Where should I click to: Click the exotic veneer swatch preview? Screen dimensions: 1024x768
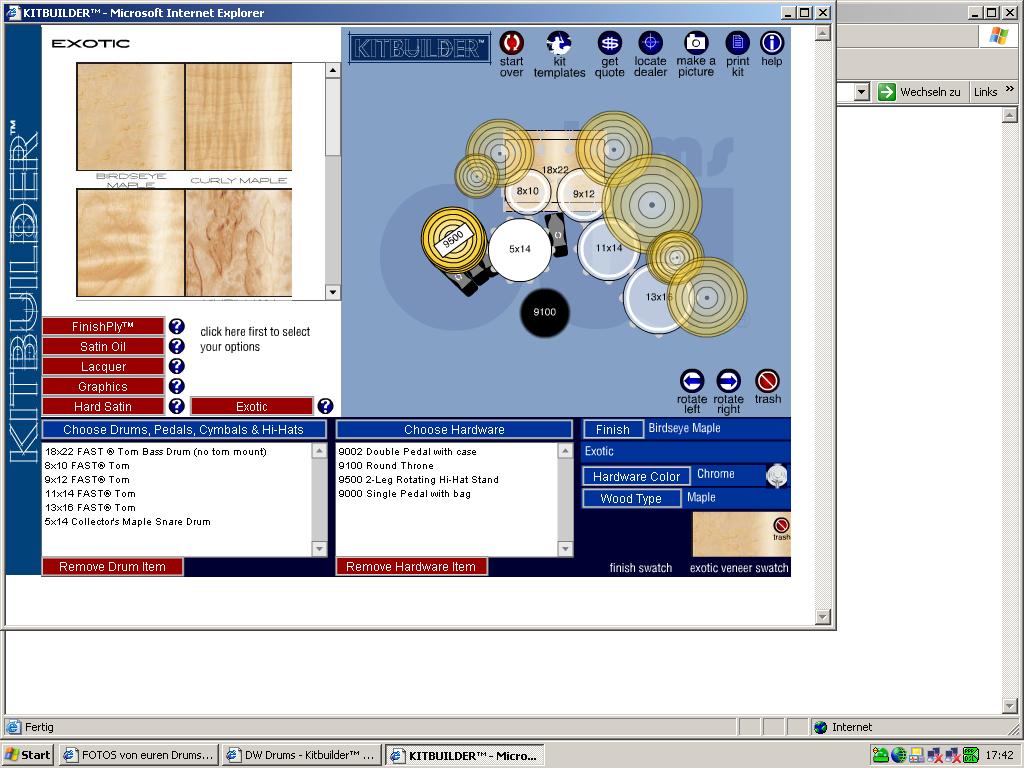tap(741, 534)
